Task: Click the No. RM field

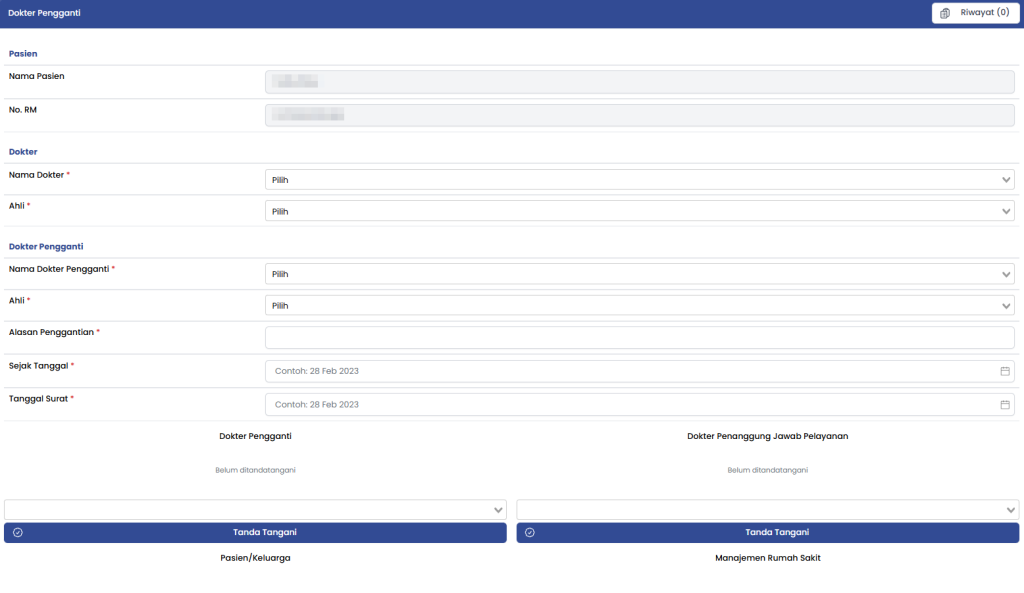Action: click(x=639, y=115)
